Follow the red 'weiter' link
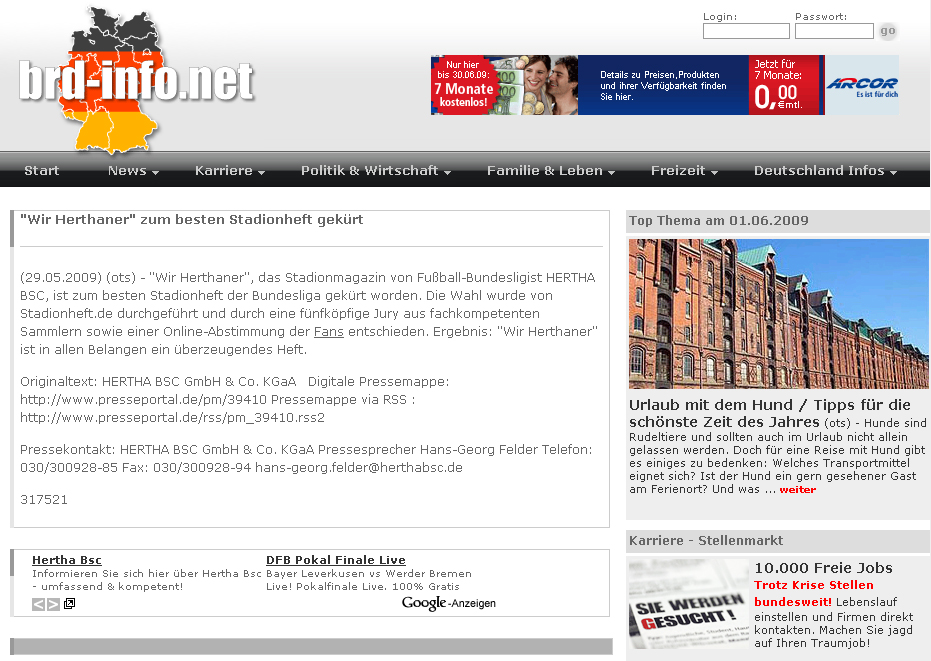The width and height of the screenshot is (931, 661). [x=797, y=490]
